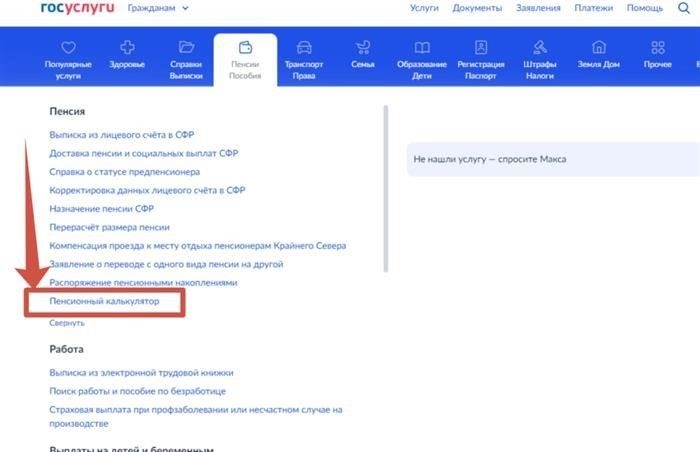
Task: Open the Пенсионный калькулятор link
Action: pyautogui.click(x=104, y=301)
